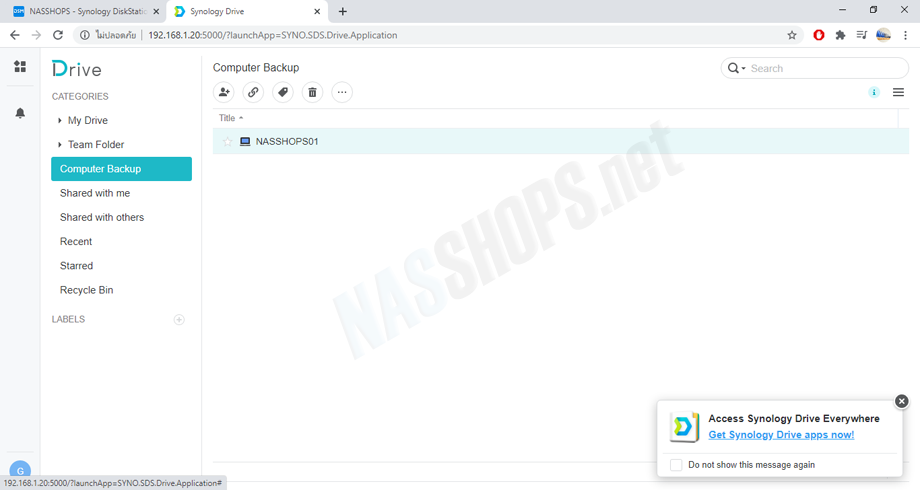The width and height of the screenshot is (920, 490).
Task: Switch to NASSHOPS Synology DiskStation tab
Action: click(x=86, y=11)
